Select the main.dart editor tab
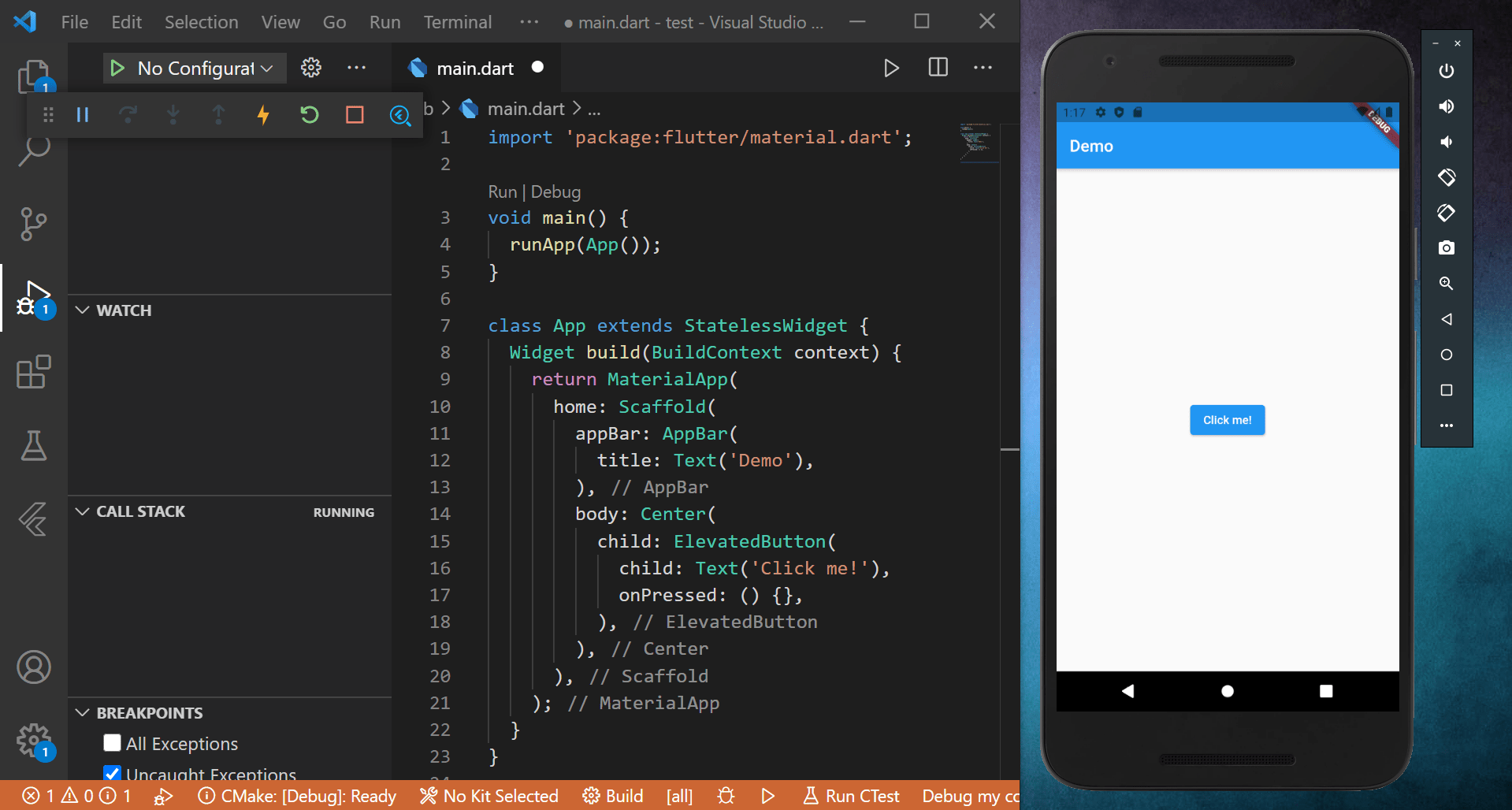 coord(474,69)
